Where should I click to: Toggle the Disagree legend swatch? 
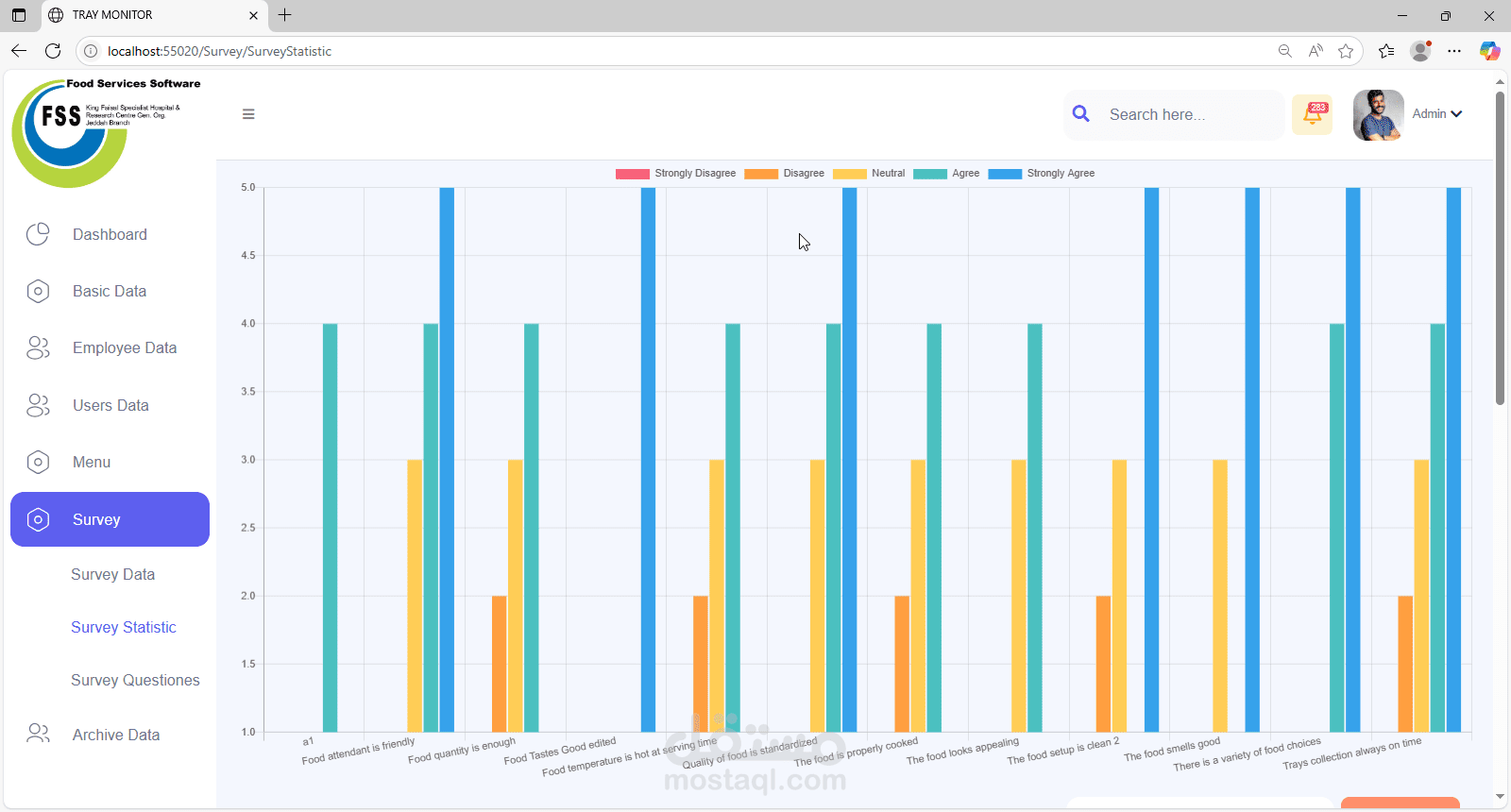(x=761, y=174)
